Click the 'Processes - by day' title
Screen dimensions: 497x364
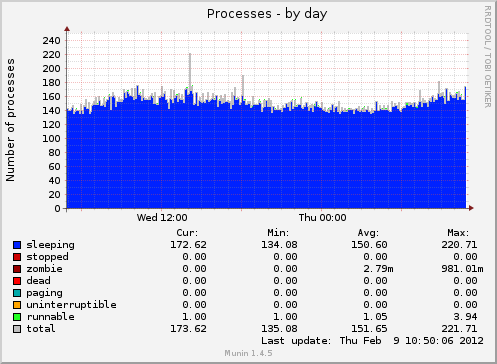click(x=267, y=14)
